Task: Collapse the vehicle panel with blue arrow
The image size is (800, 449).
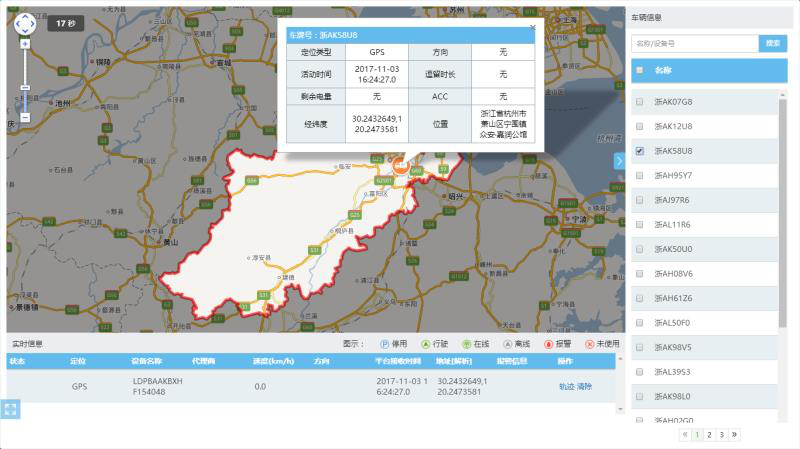Action: (x=619, y=161)
